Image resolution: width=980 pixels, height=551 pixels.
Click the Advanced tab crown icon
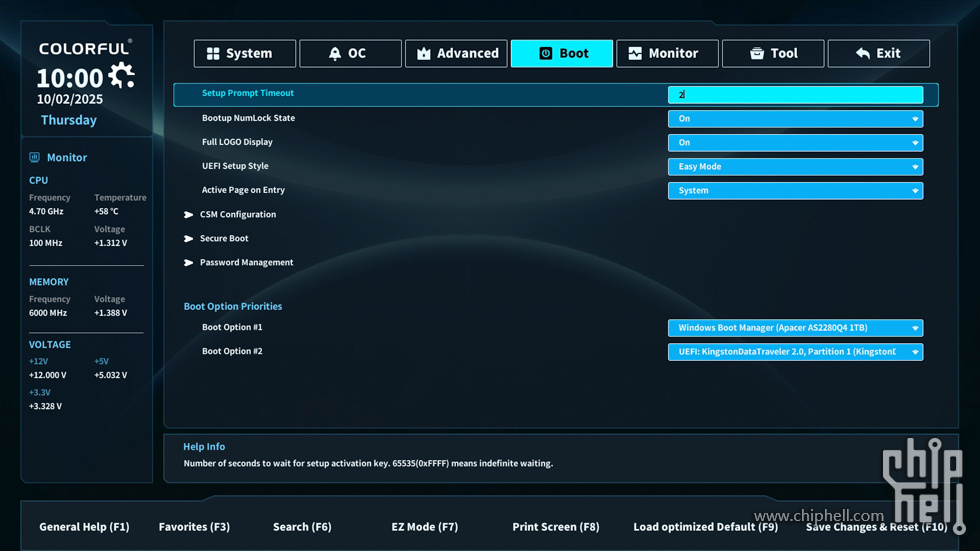coord(424,54)
